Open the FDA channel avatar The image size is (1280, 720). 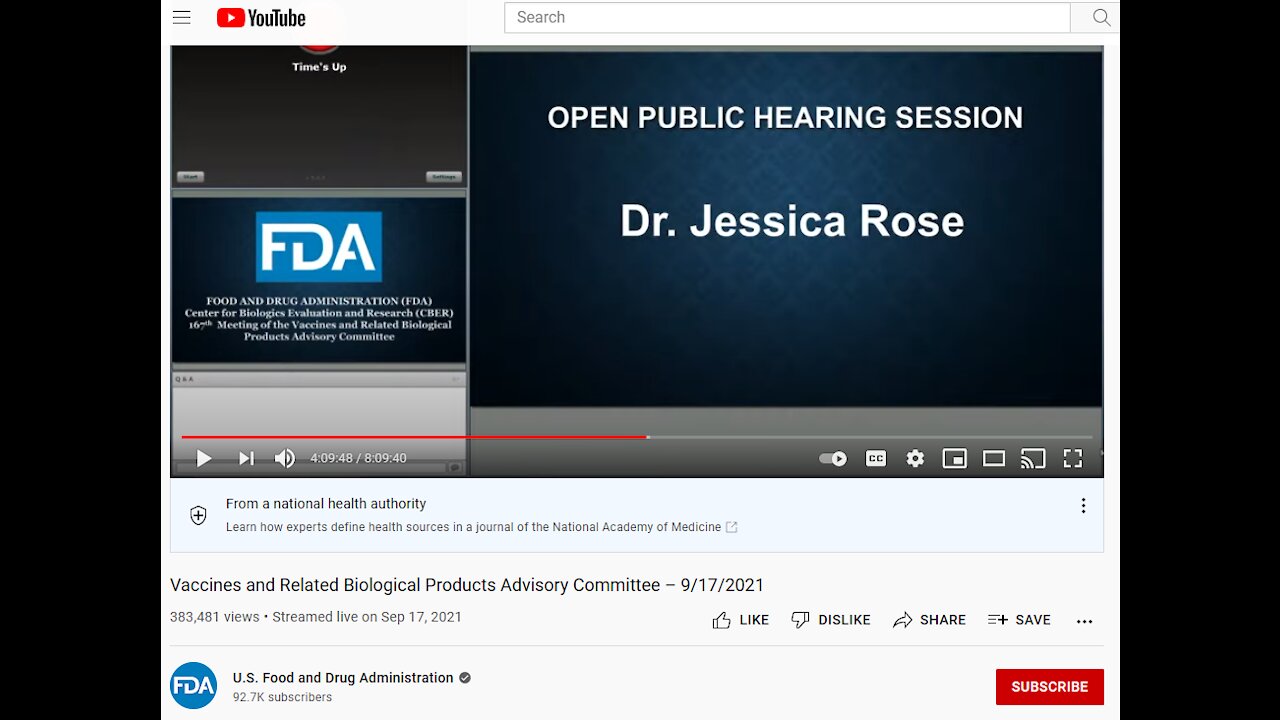[193, 686]
